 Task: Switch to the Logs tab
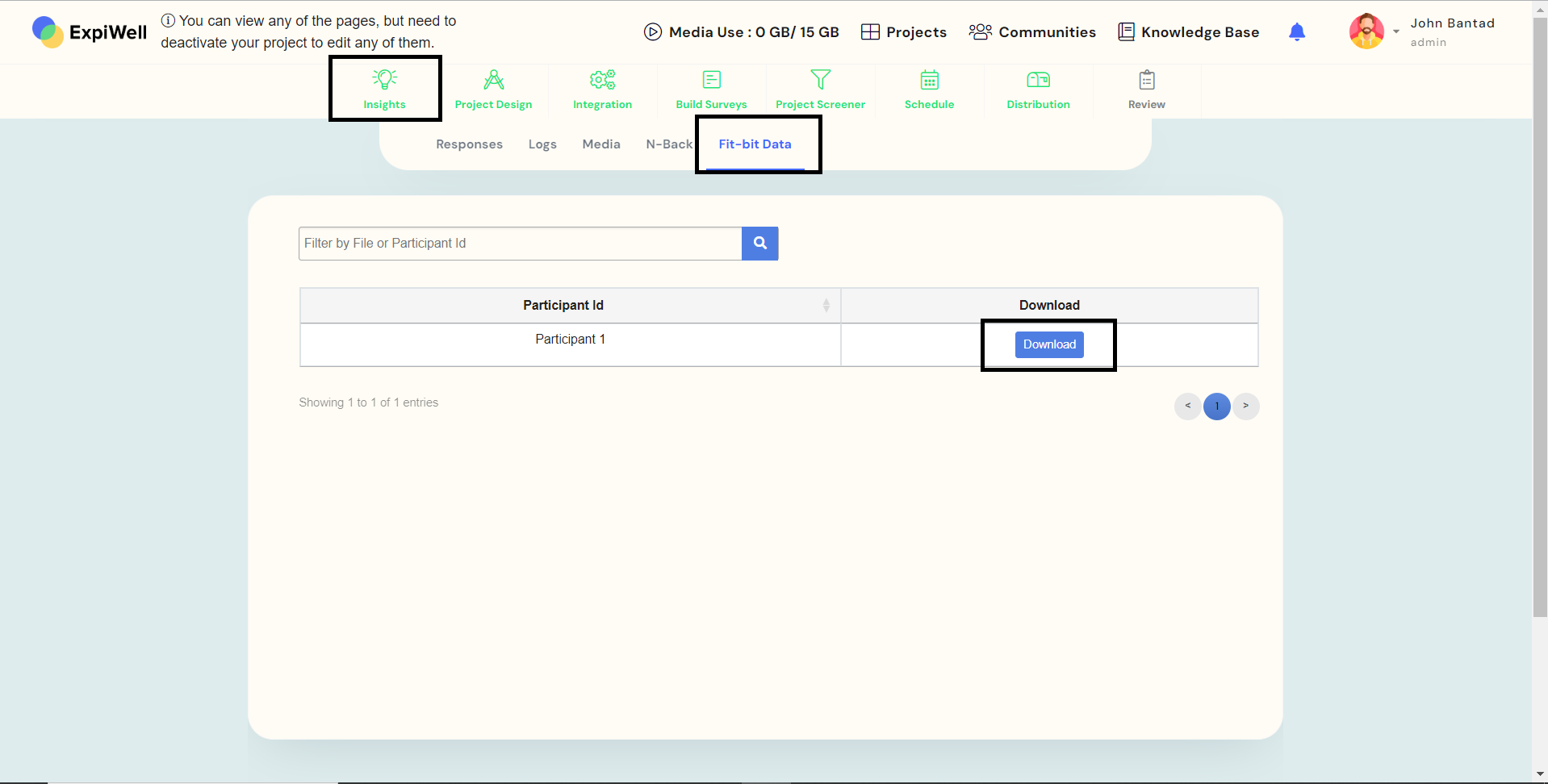pyautogui.click(x=542, y=144)
